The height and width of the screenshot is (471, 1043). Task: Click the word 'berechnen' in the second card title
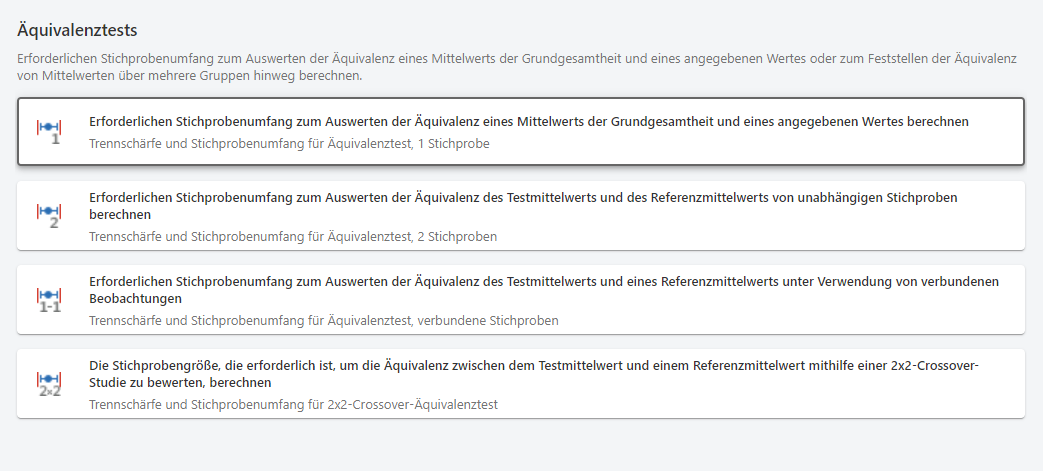[120, 215]
